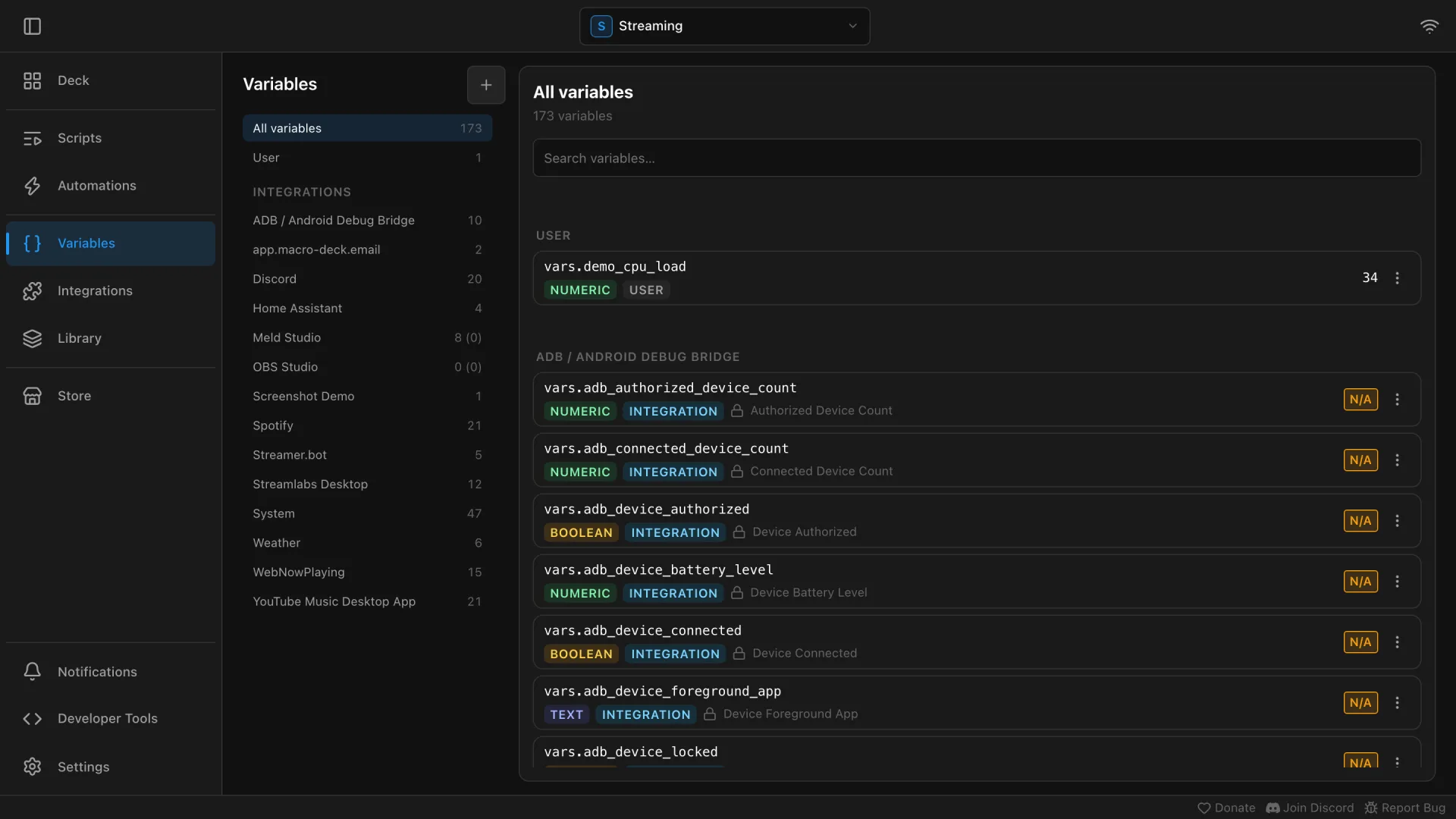Screen dimensions: 1456x819
Task: Select the OBS Studio category
Action: (x=367, y=367)
